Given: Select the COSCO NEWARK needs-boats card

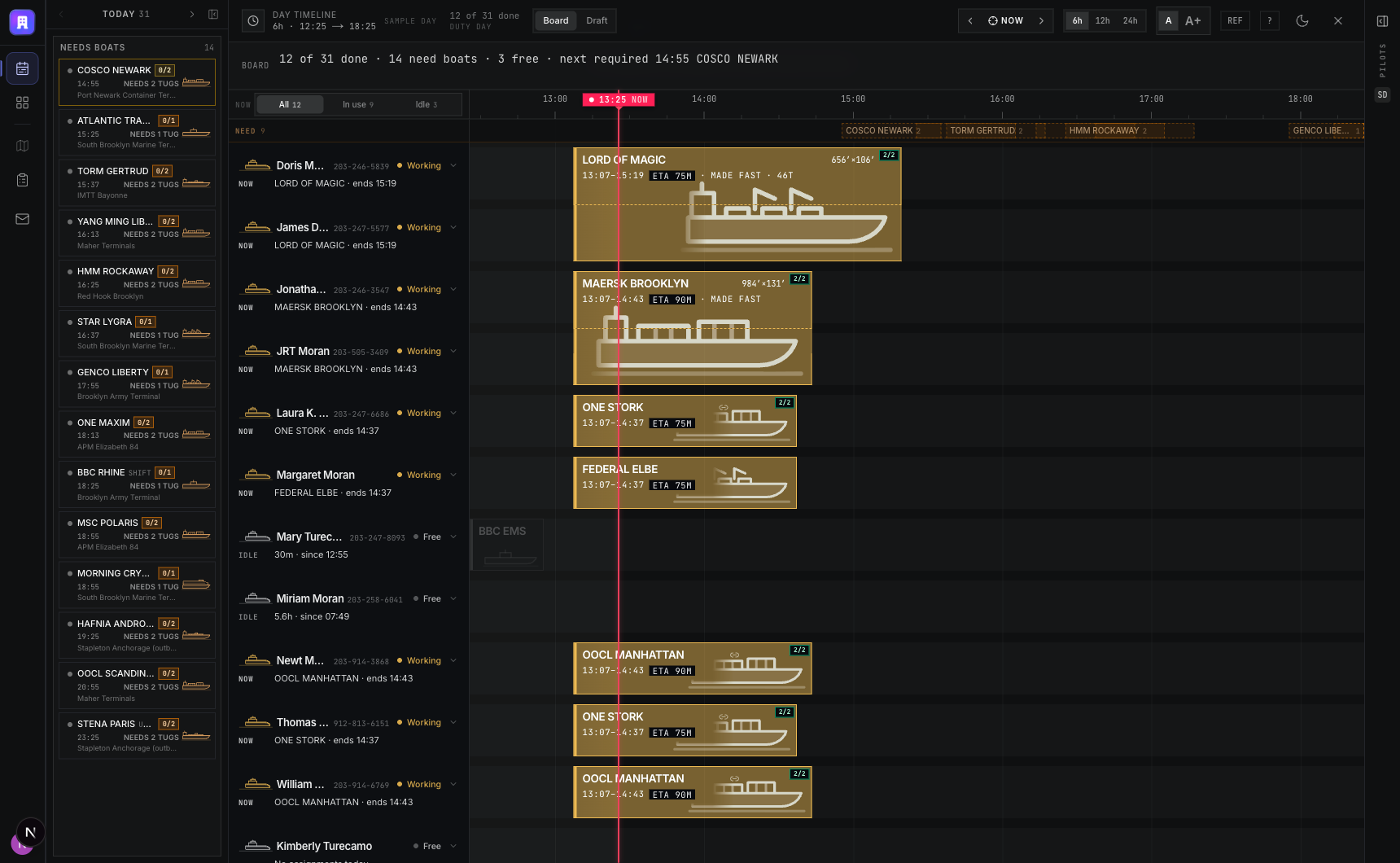Looking at the screenshot, I should pyautogui.click(x=137, y=82).
